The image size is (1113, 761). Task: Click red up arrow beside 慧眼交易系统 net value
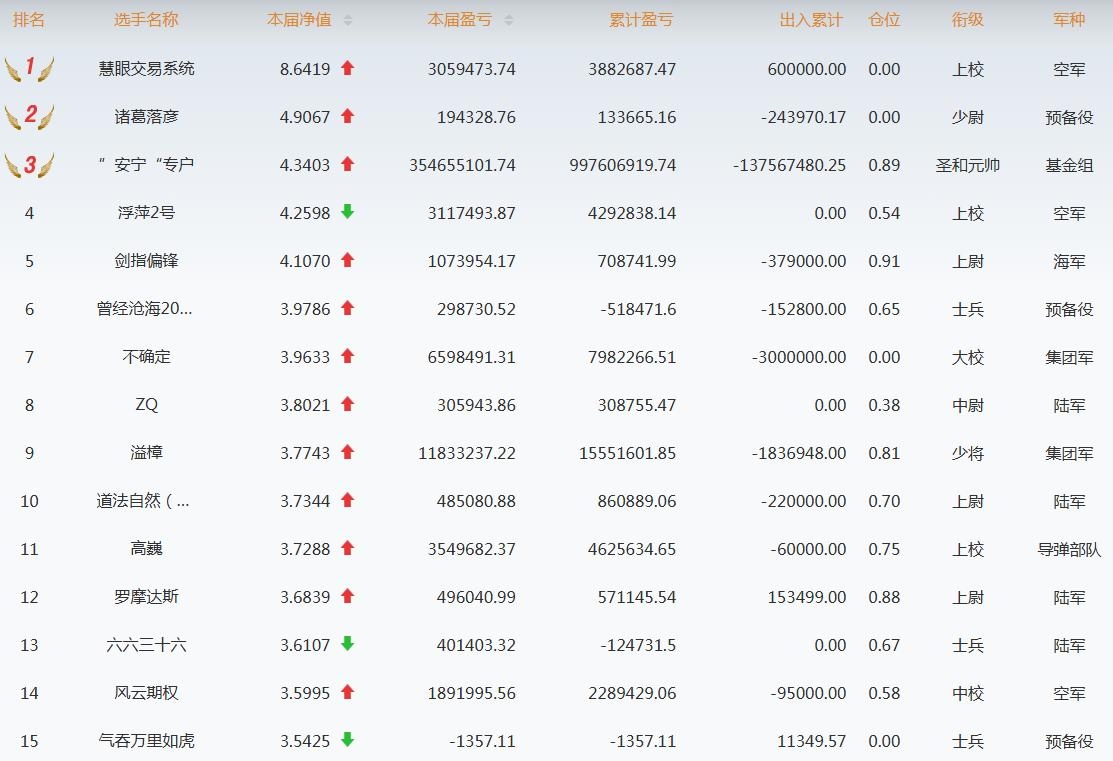click(x=347, y=68)
